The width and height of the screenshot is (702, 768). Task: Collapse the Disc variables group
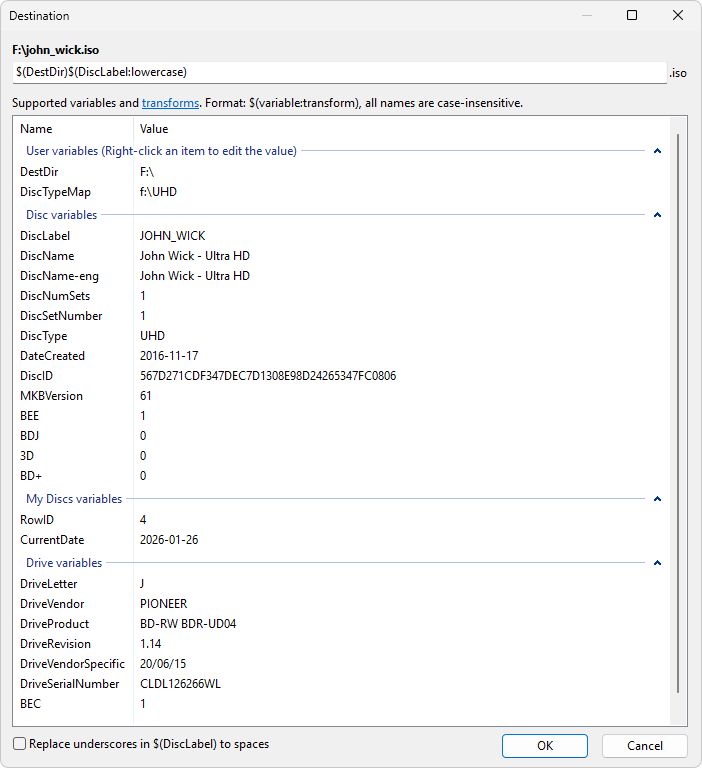pos(657,215)
